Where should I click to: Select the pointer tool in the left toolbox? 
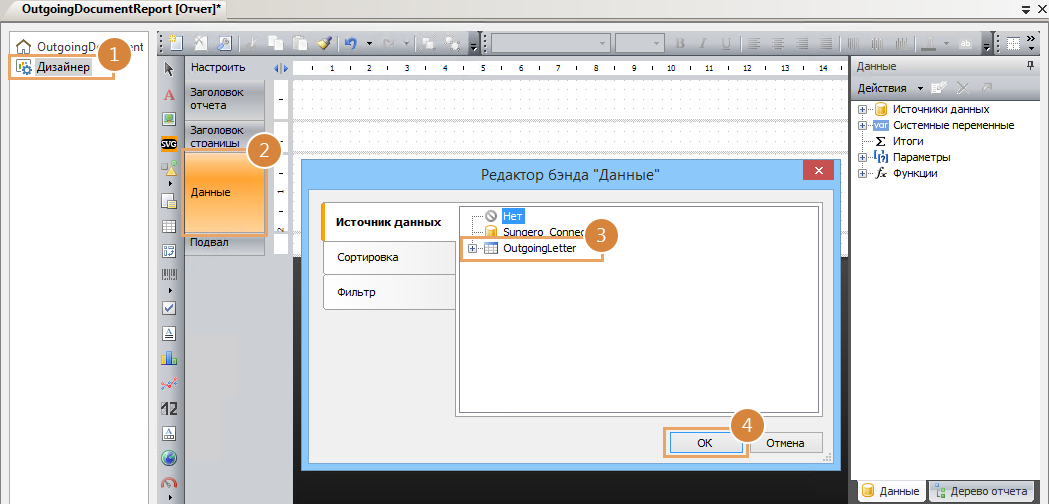point(169,69)
